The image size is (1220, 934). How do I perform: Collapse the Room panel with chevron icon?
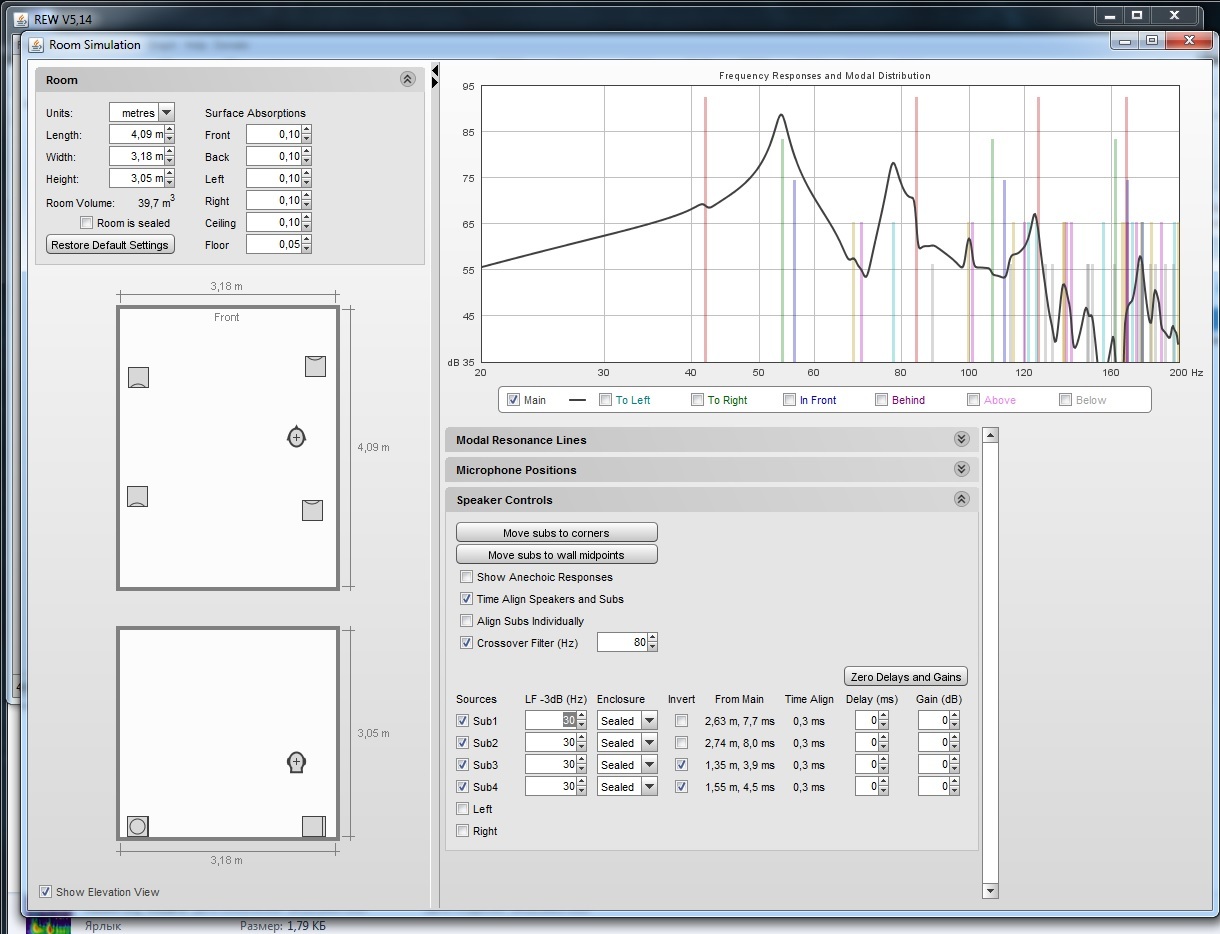(x=407, y=80)
